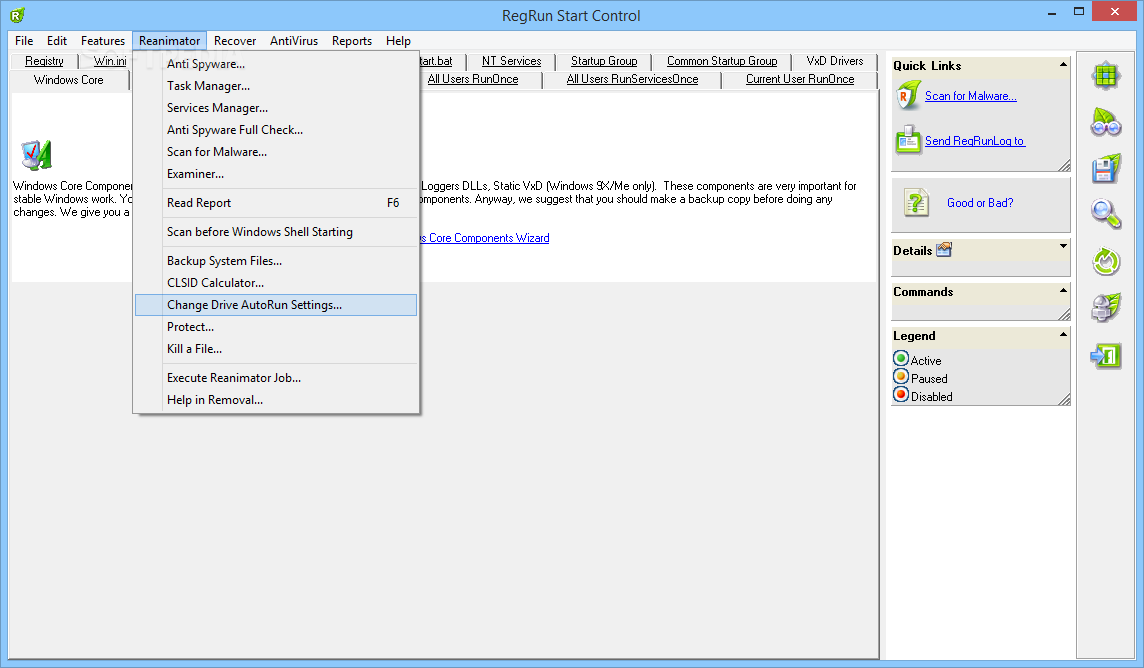This screenshot has height=668, width=1144.
Task: Select Examiner... menu entry
Action: (276, 174)
